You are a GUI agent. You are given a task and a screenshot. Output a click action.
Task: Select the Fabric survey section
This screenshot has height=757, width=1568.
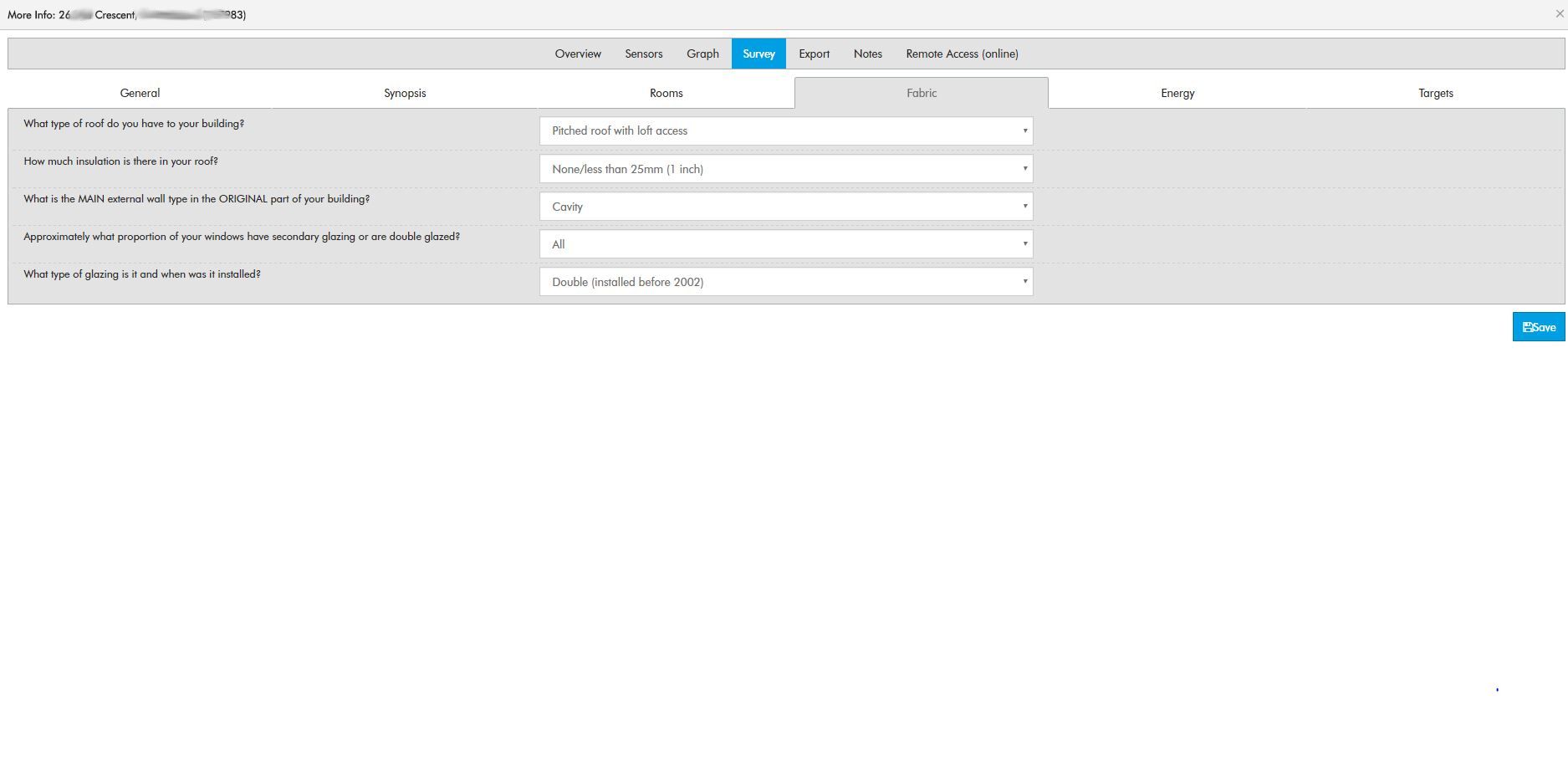pos(921,93)
